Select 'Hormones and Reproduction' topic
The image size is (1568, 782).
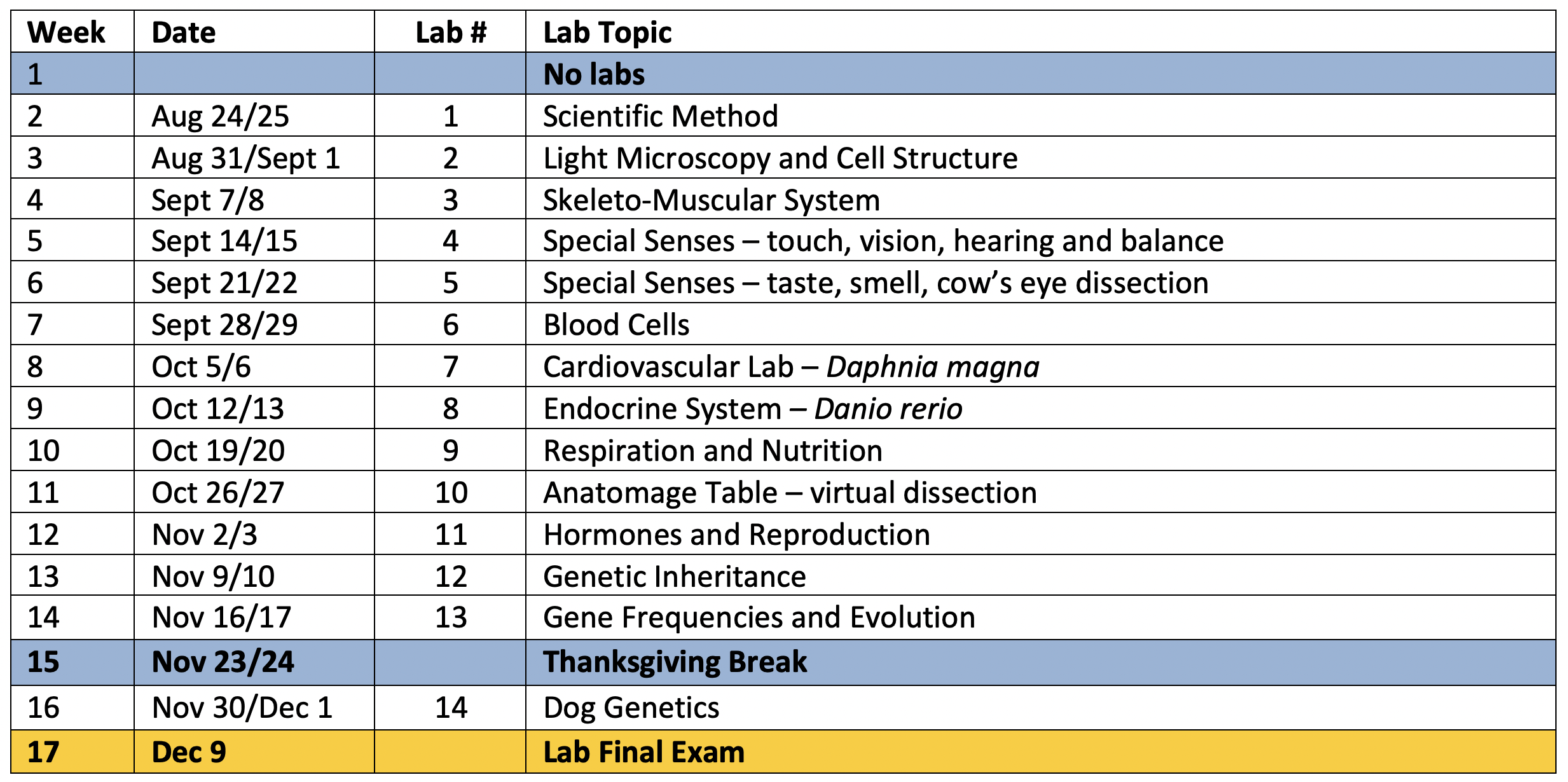tap(1041, 534)
